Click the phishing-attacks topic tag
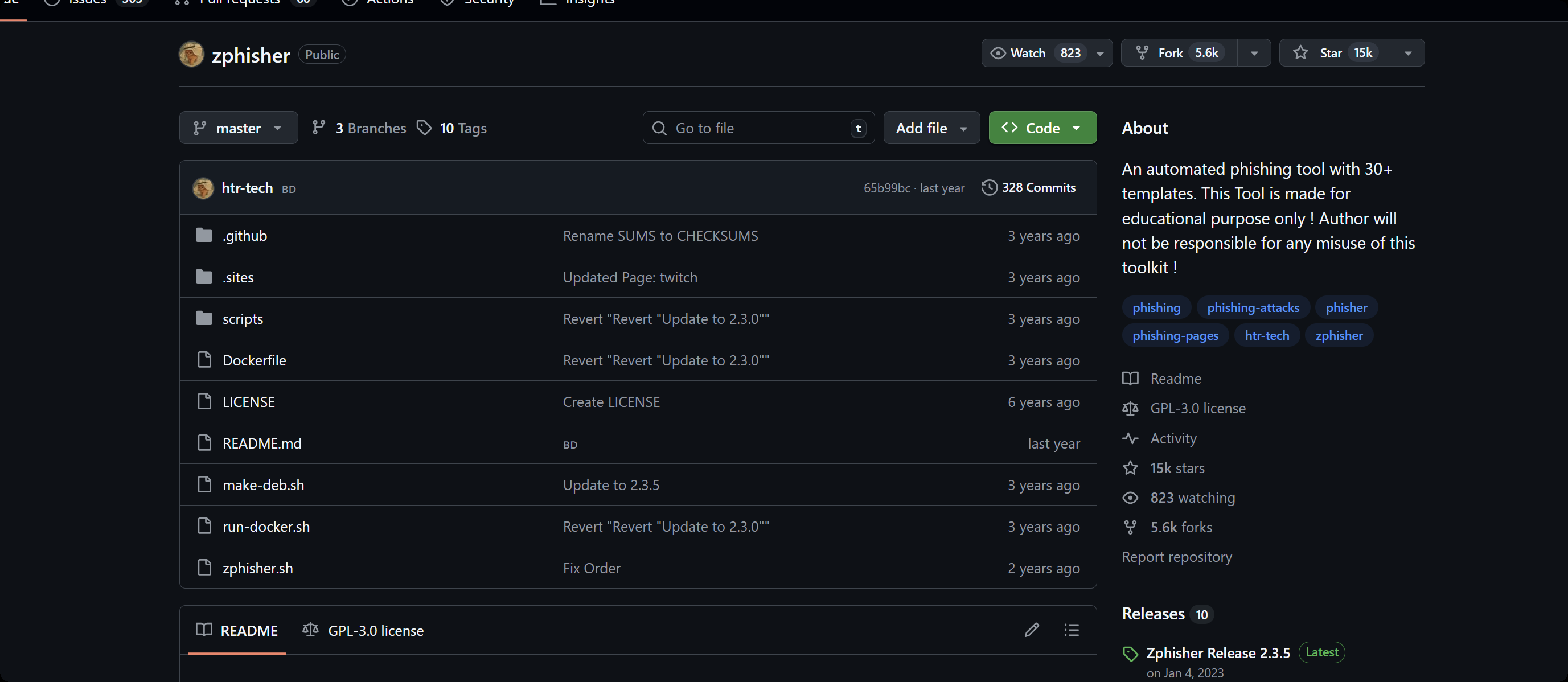The width and height of the screenshot is (1568, 682). pos(1253,307)
